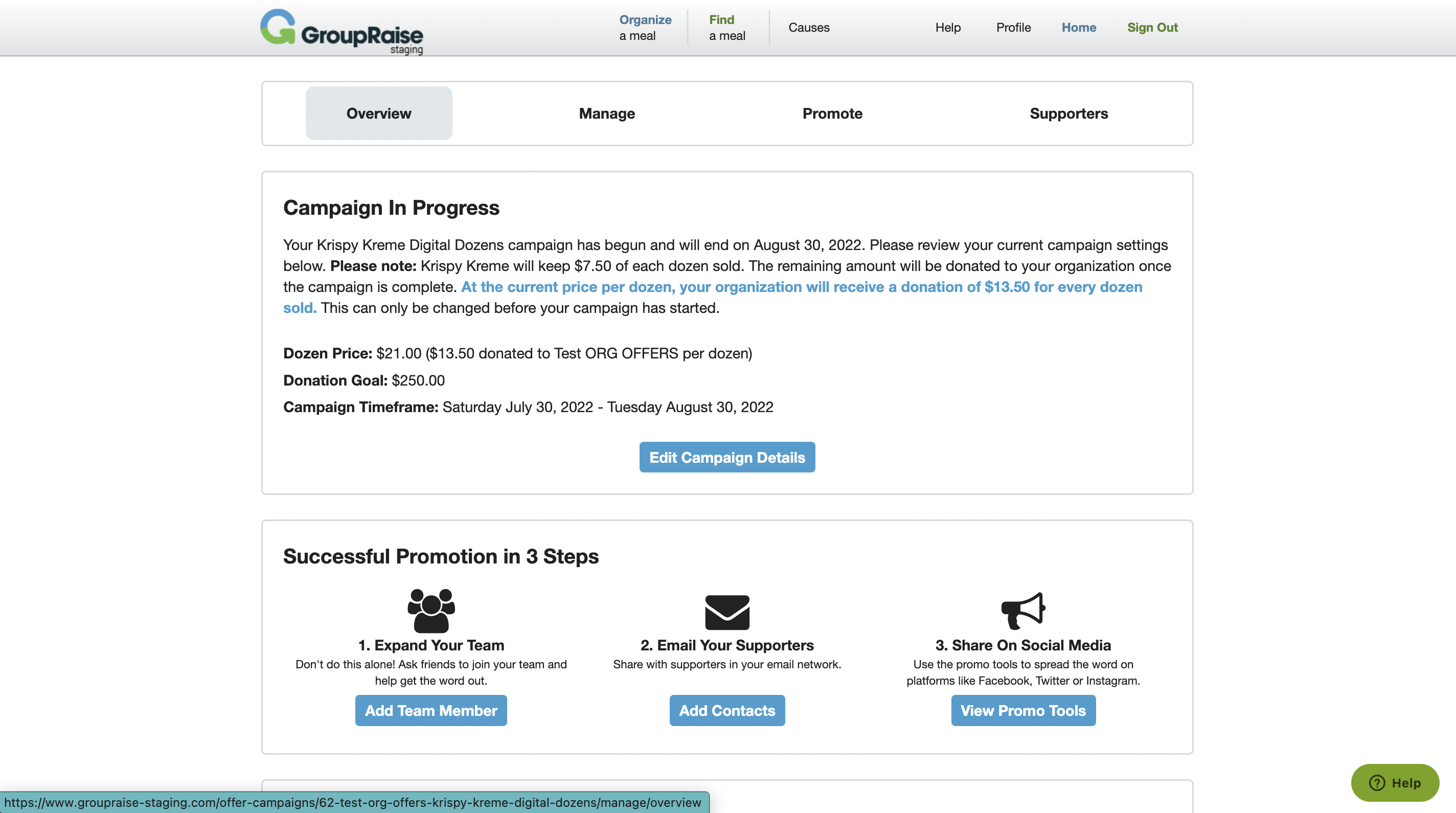
Task: Open Organize a meal in navigation
Action: pos(645,27)
